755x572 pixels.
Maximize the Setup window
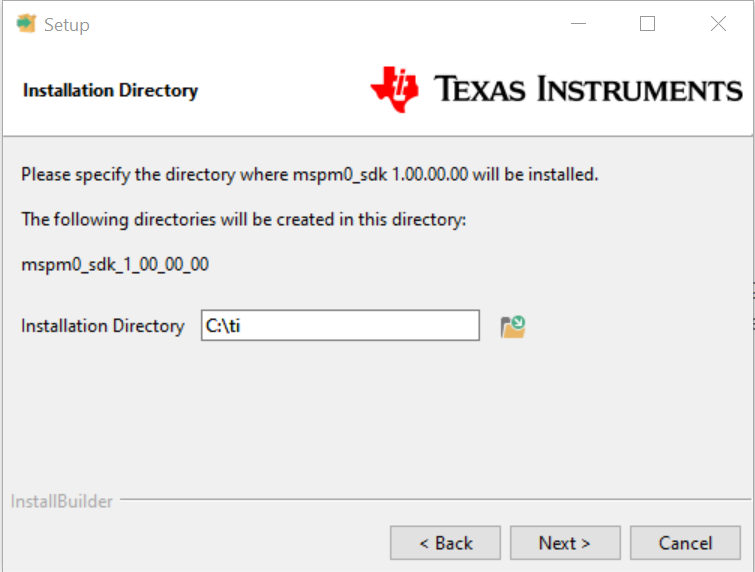click(647, 24)
